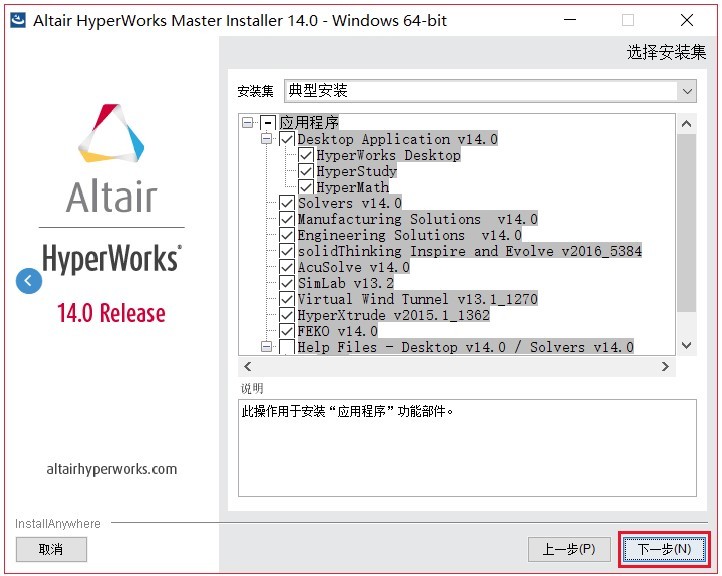Collapse the Desktop Application tree node
The width and height of the screenshot is (722, 576).
click(267, 139)
